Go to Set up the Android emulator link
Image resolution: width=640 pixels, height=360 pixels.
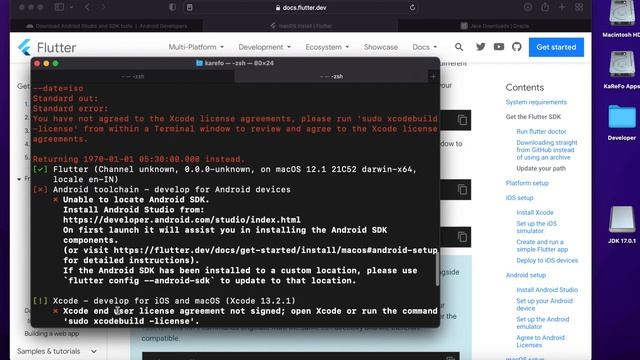pyautogui.click(x=542, y=323)
